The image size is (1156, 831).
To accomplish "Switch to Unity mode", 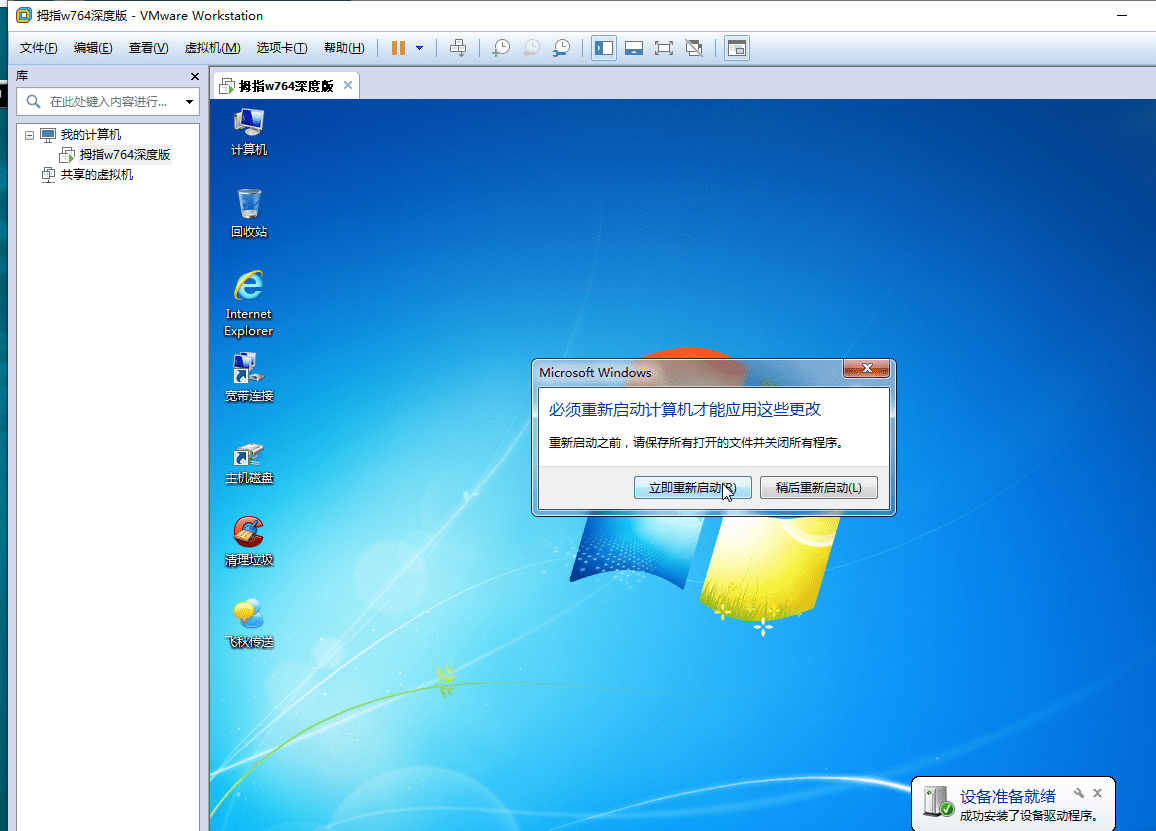I will point(694,48).
